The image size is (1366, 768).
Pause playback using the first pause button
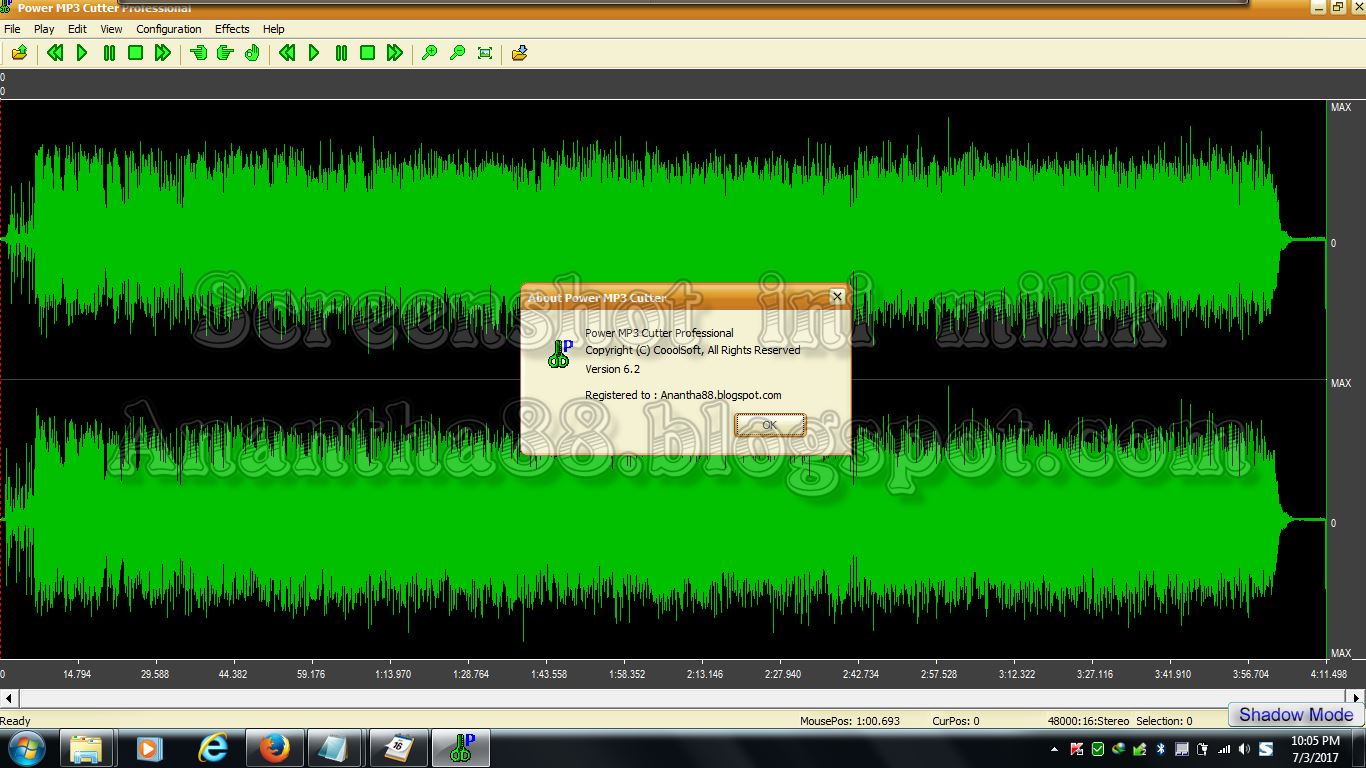click(109, 53)
